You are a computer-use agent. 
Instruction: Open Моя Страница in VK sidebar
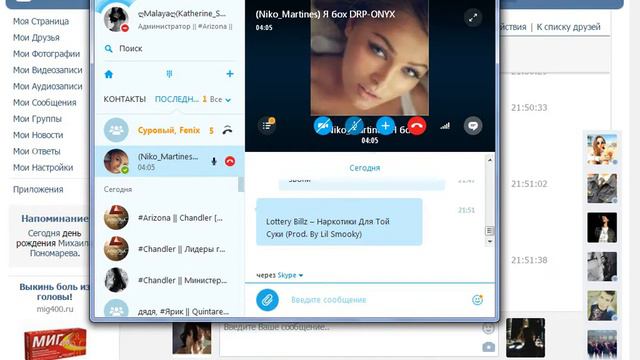[41, 21]
